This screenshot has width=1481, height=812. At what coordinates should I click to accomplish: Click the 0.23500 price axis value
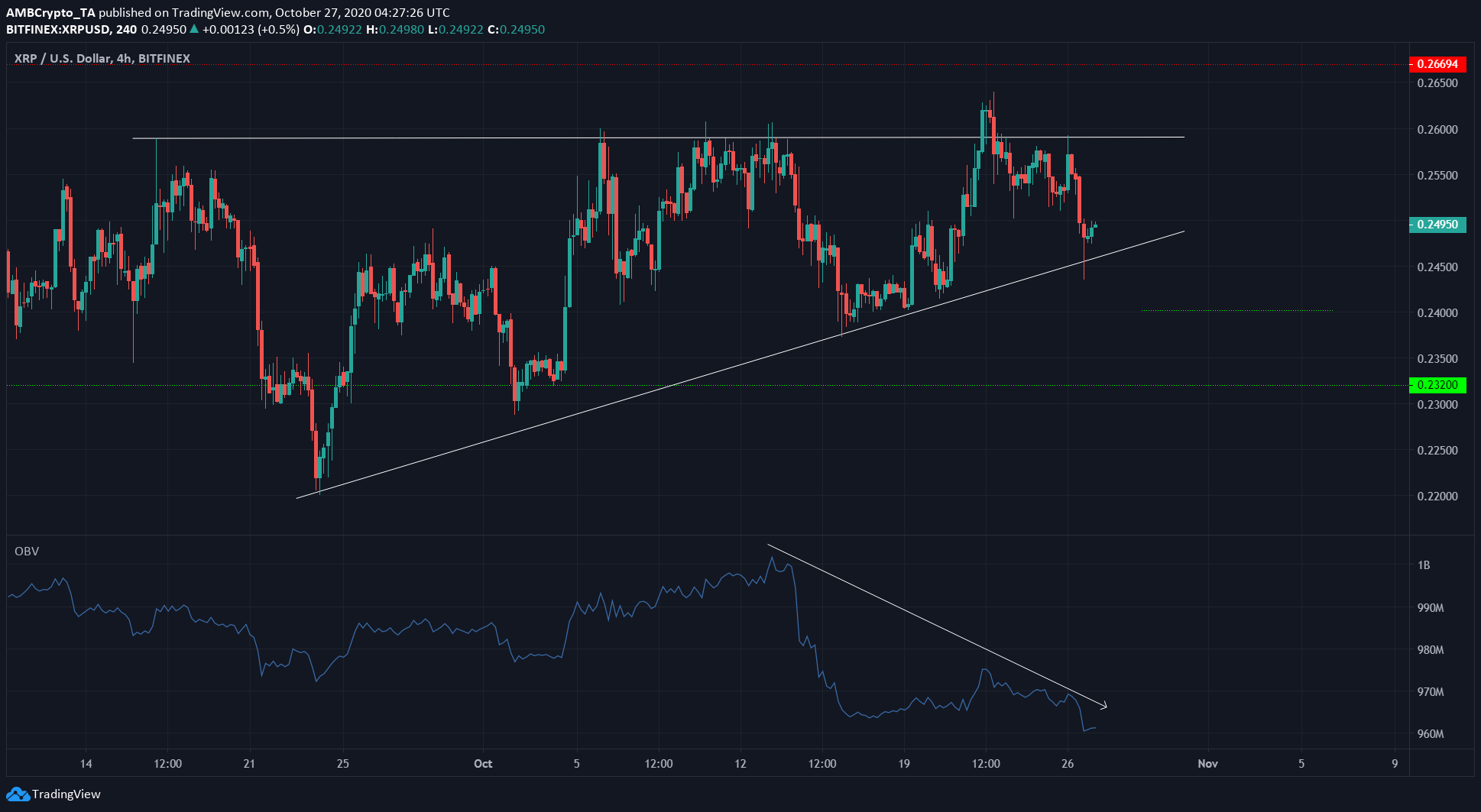[1437, 359]
